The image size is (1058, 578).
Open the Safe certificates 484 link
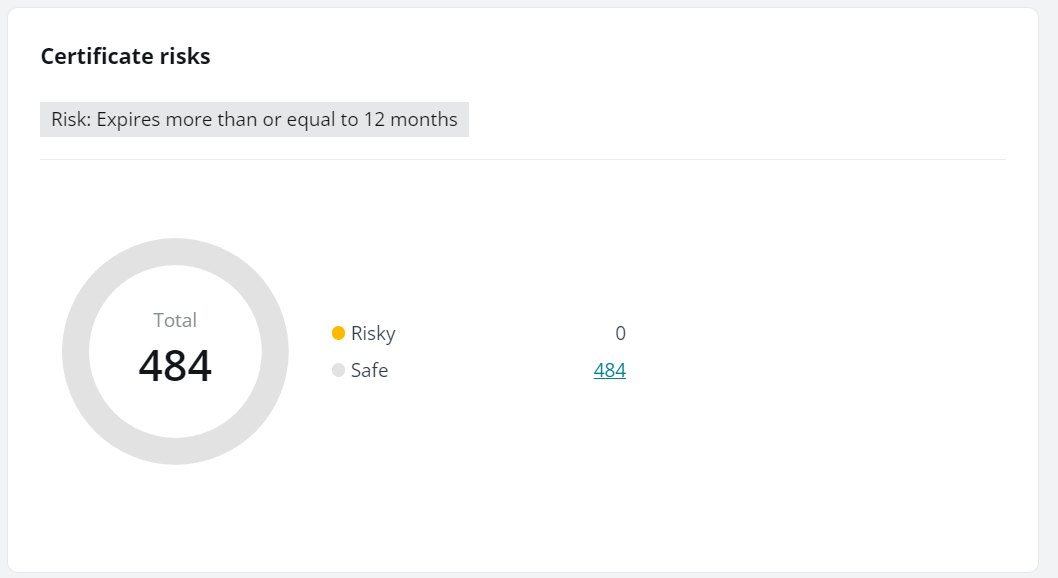[609, 370]
